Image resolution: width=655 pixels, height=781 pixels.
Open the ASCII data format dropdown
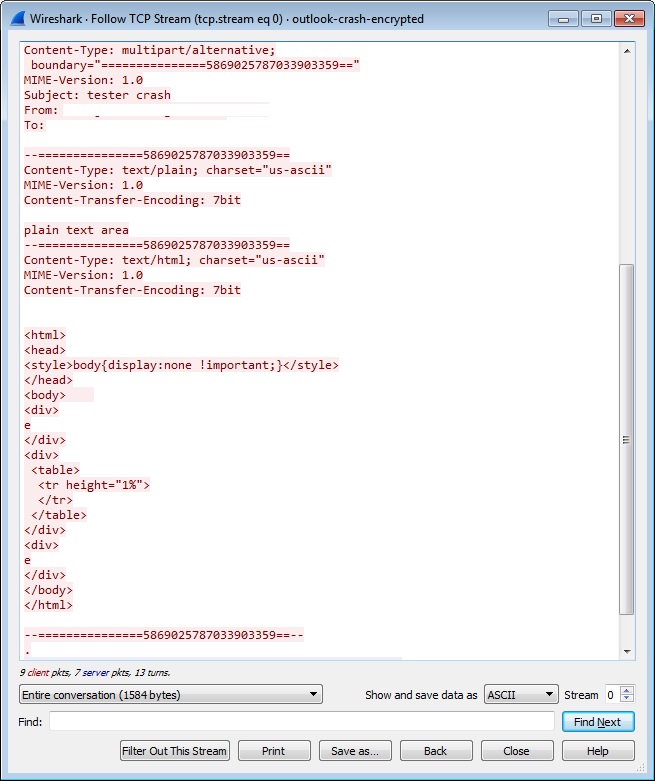(x=521, y=694)
